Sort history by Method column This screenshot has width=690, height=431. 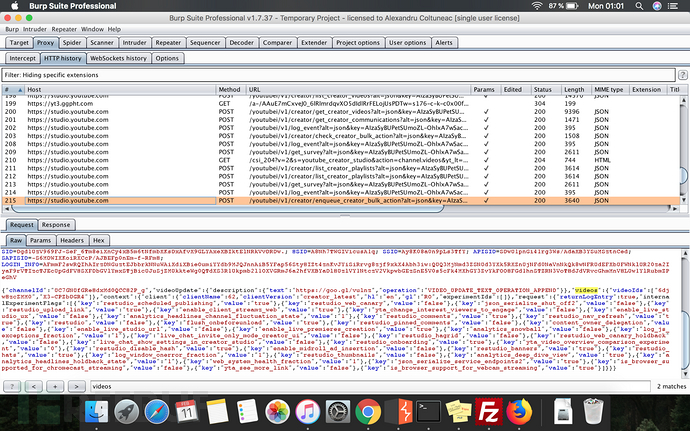click(231, 89)
